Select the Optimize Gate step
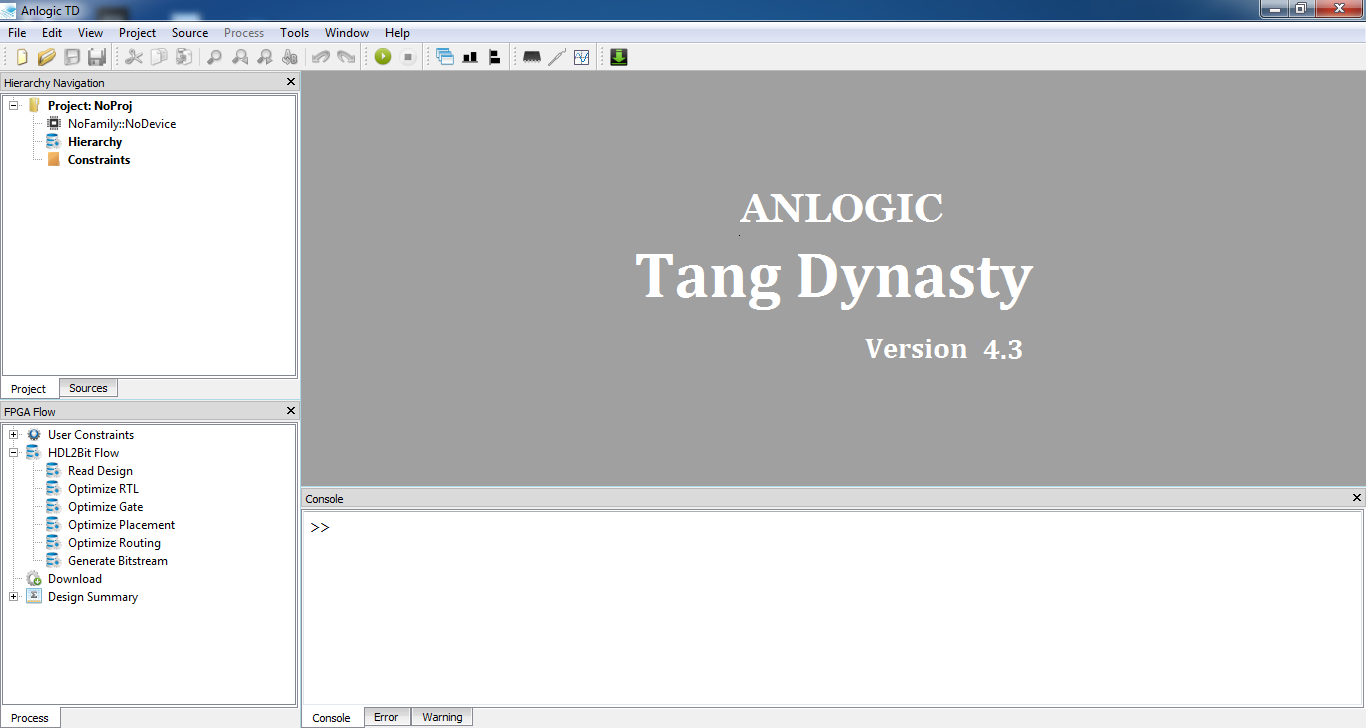Image resolution: width=1366 pixels, height=728 pixels. (x=105, y=507)
